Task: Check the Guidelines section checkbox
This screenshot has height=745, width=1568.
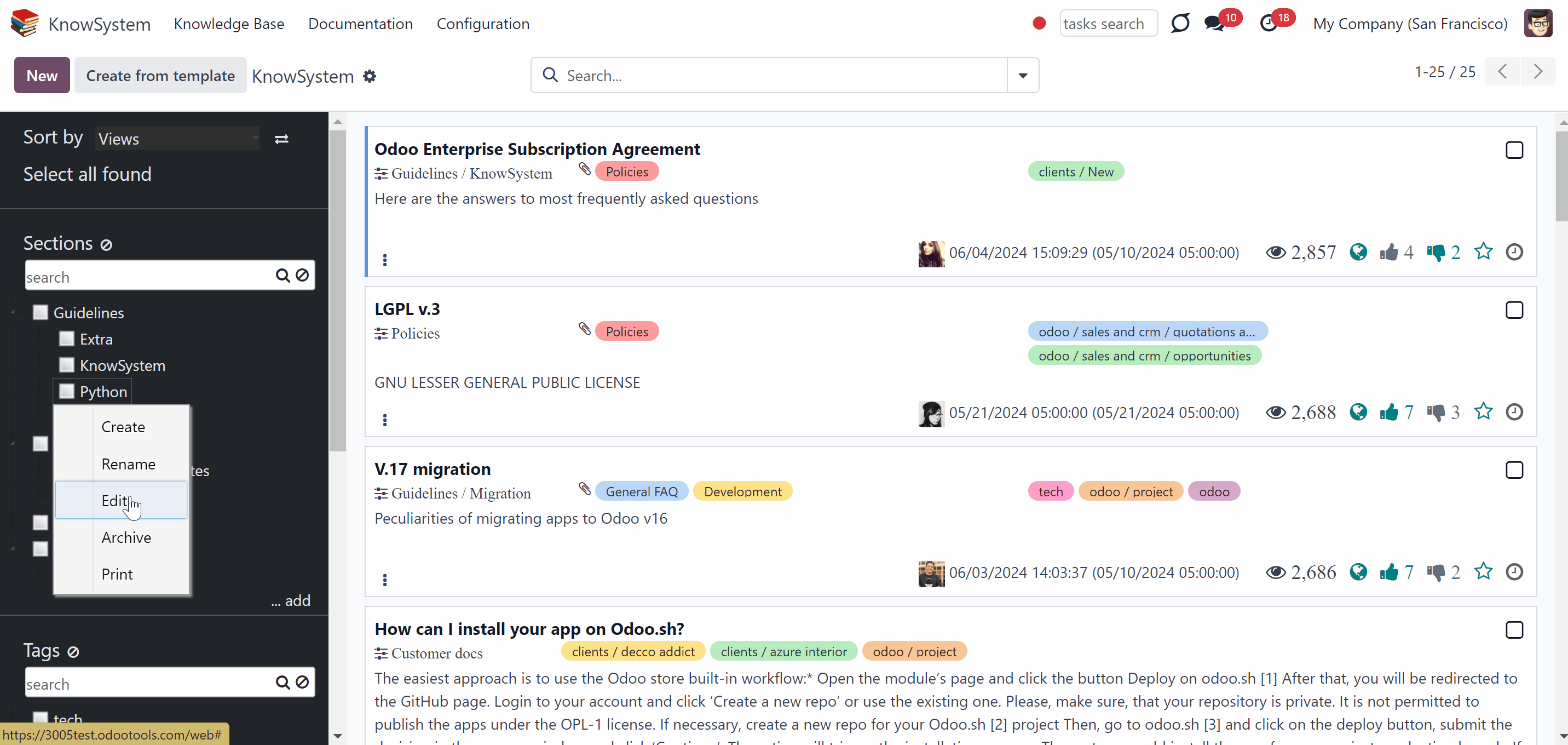Action: tap(40, 312)
